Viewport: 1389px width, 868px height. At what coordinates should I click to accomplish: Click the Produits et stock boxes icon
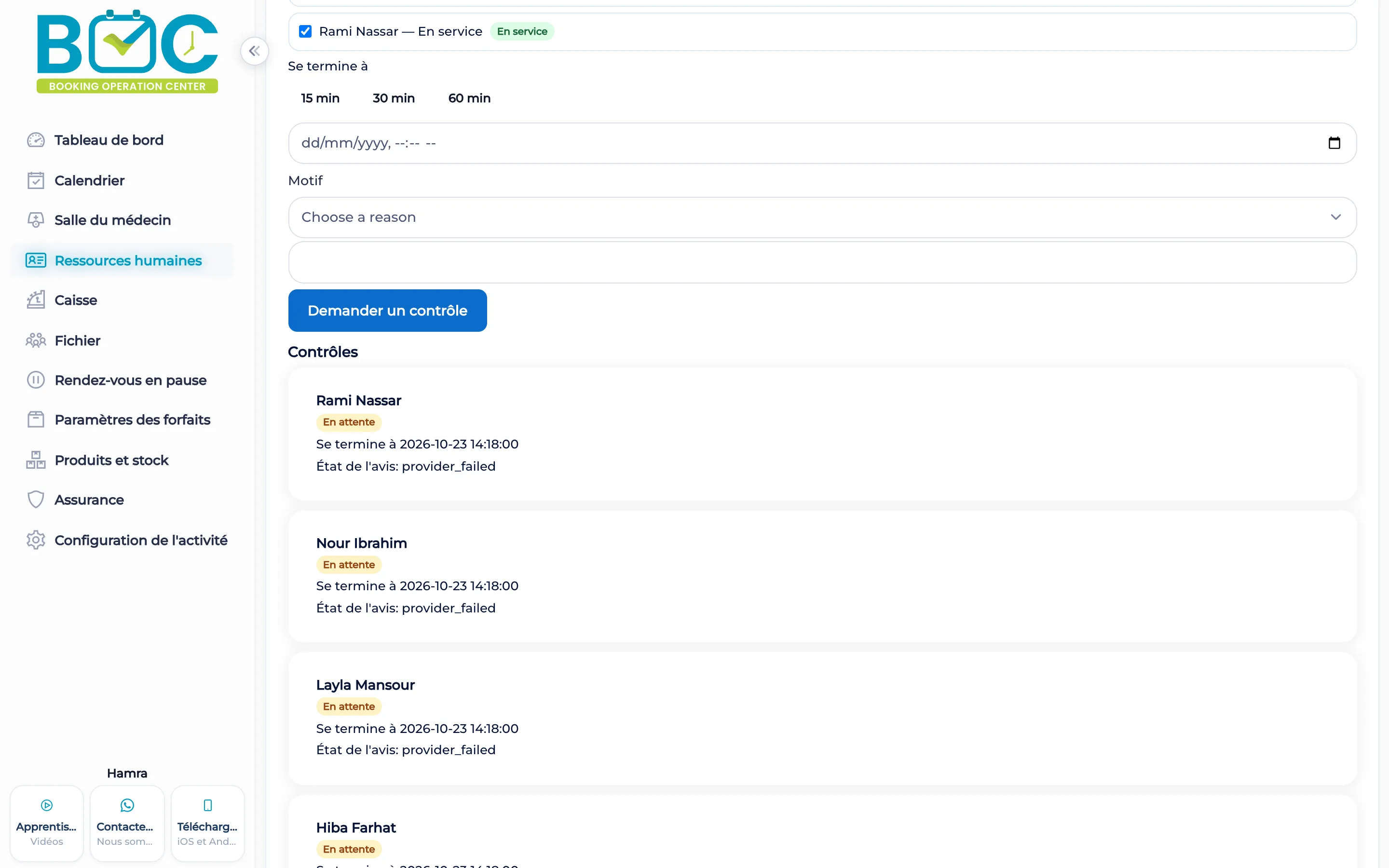(x=36, y=460)
